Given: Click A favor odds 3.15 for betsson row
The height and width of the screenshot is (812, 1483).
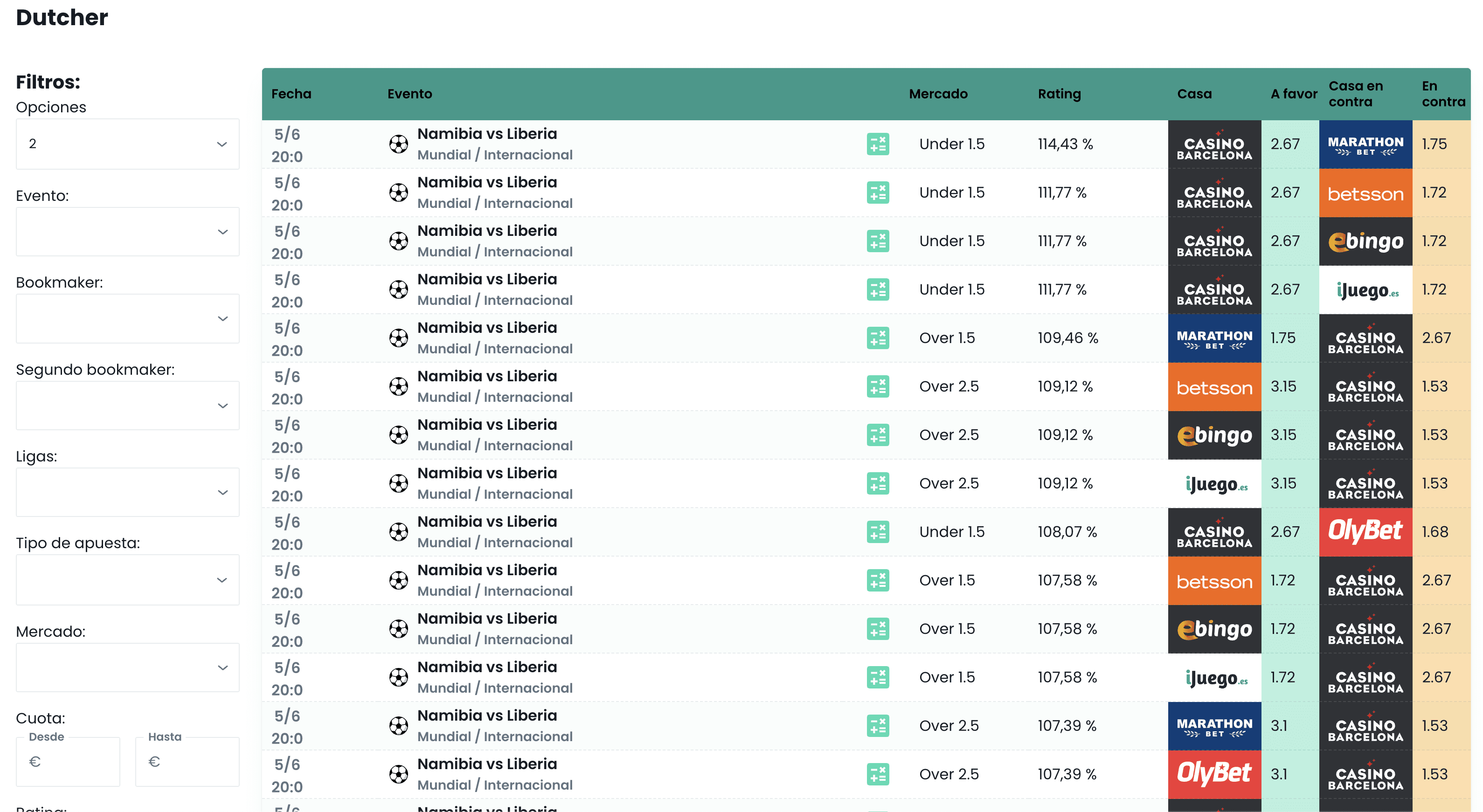Looking at the screenshot, I should 1283,387.
